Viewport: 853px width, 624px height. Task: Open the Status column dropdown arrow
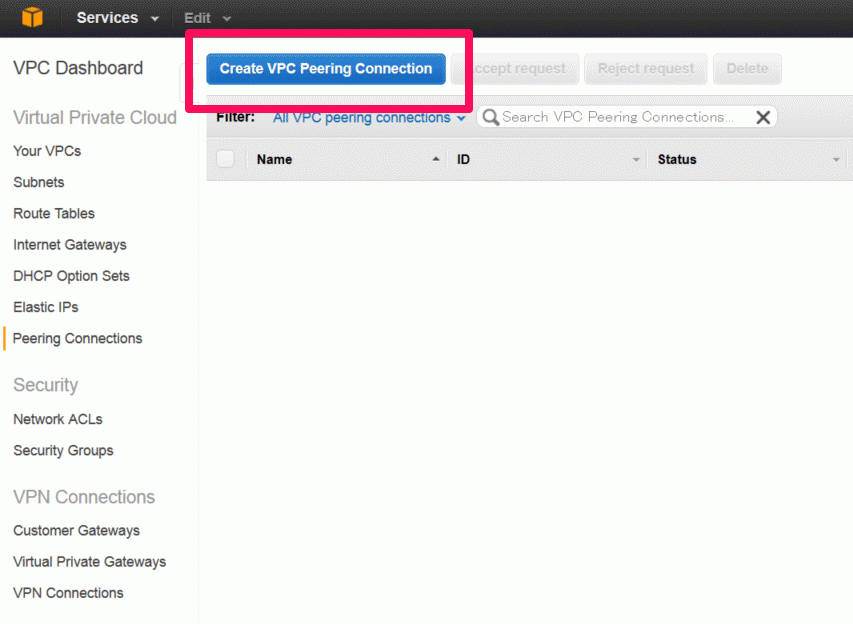(x=836, y=160)
